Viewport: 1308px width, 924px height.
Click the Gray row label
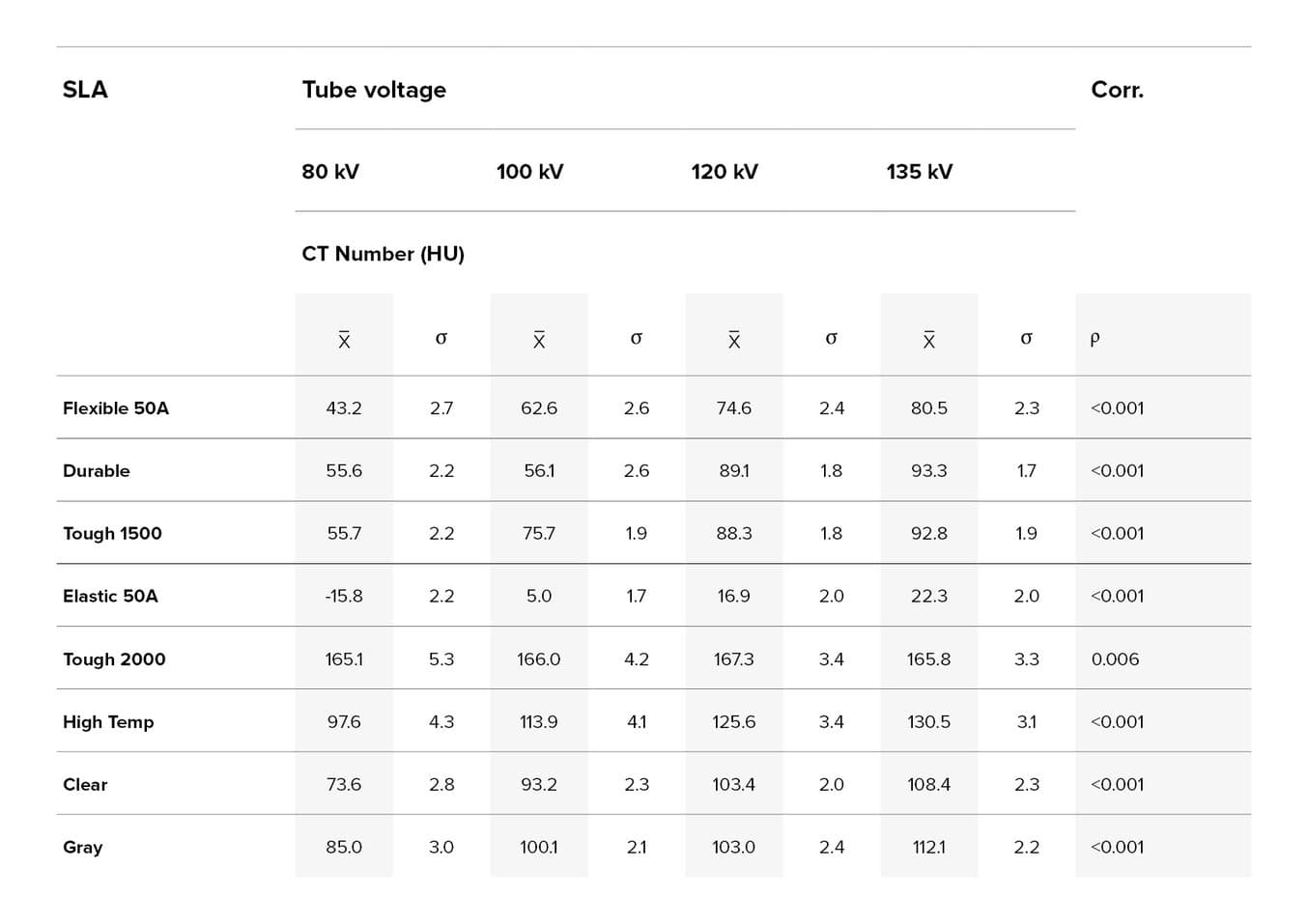(x=83, y=848)
